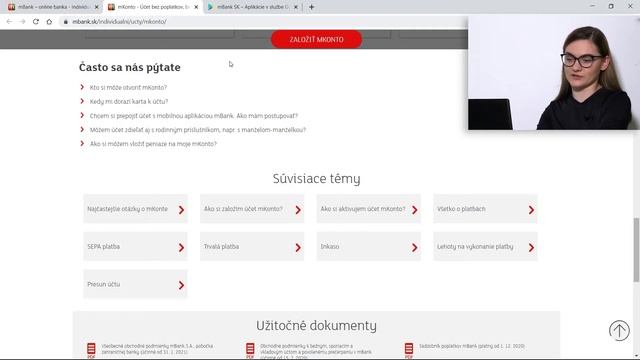Click chevron beside 'Kto si môže otvoriť mKonto?'
Image resolution: width=640 pixels, height=360 pixels.
[82, 87]
